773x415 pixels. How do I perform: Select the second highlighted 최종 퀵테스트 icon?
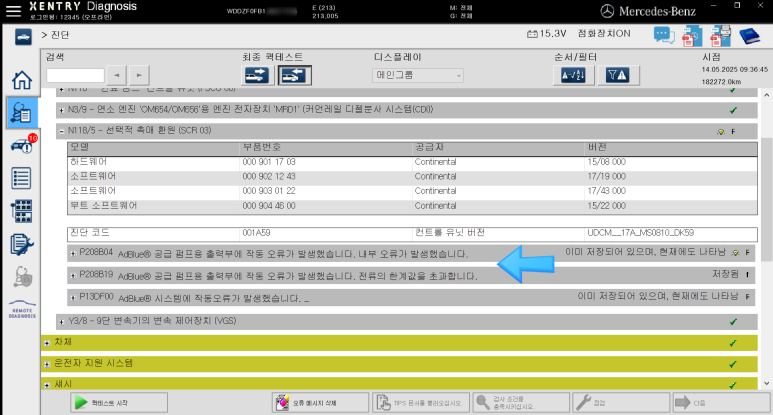coord(294,75)
